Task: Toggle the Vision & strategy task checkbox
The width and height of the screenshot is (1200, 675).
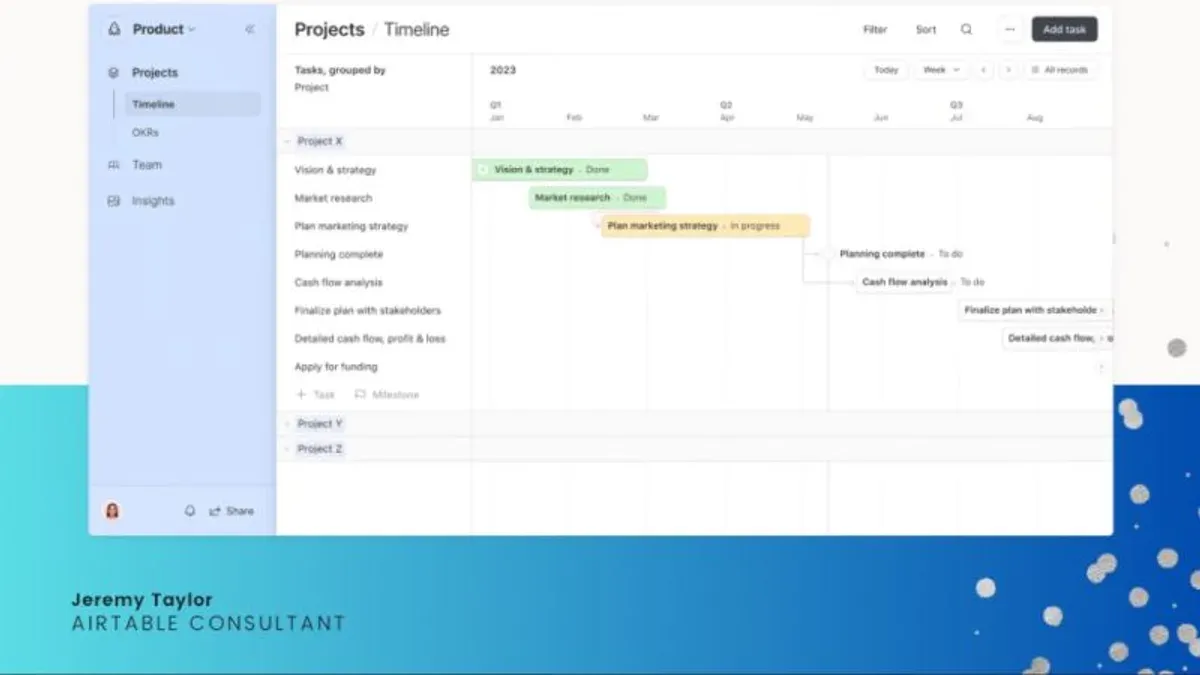Action: pos(483,170)
